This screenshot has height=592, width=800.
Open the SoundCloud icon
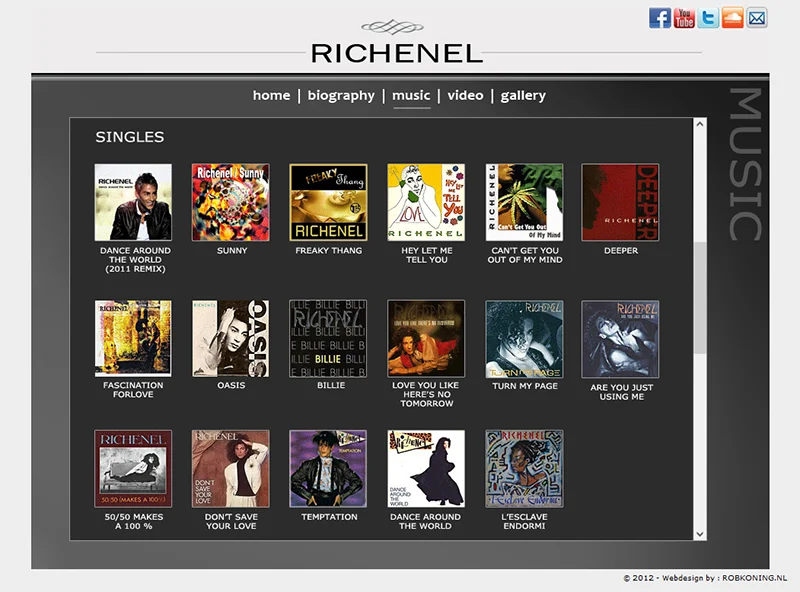click(x=733, y=18)
